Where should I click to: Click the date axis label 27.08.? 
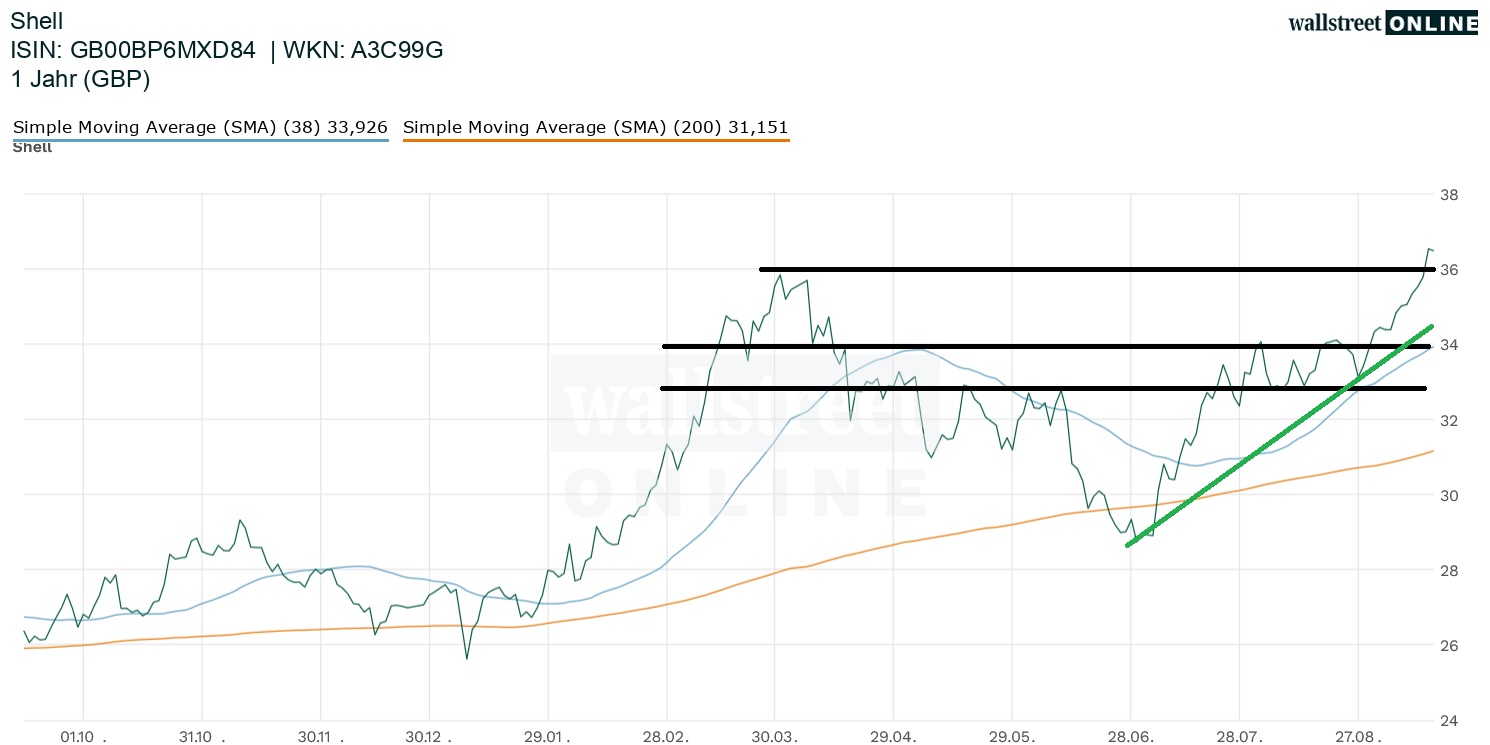[1357, 737]
